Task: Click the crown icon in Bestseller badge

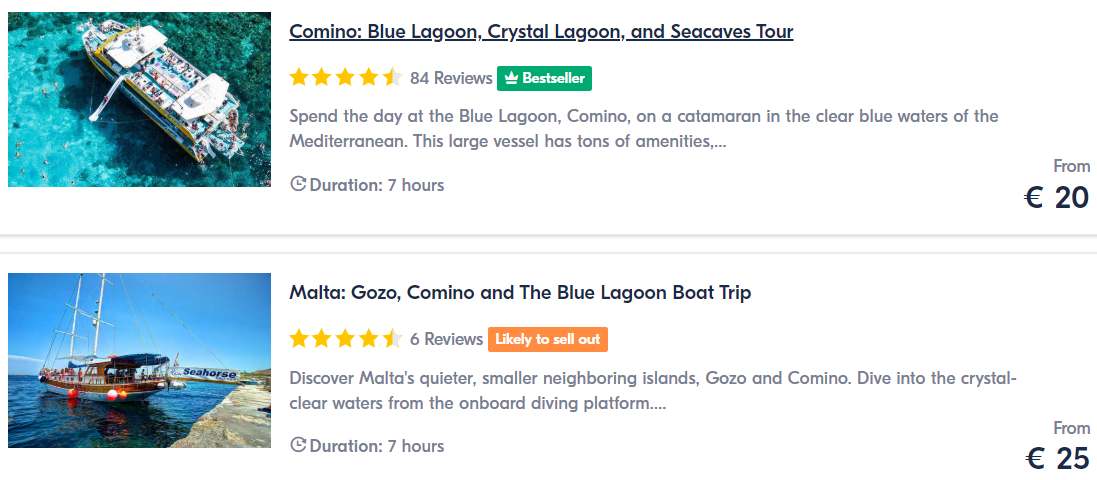Action: (x=511, y=78)
